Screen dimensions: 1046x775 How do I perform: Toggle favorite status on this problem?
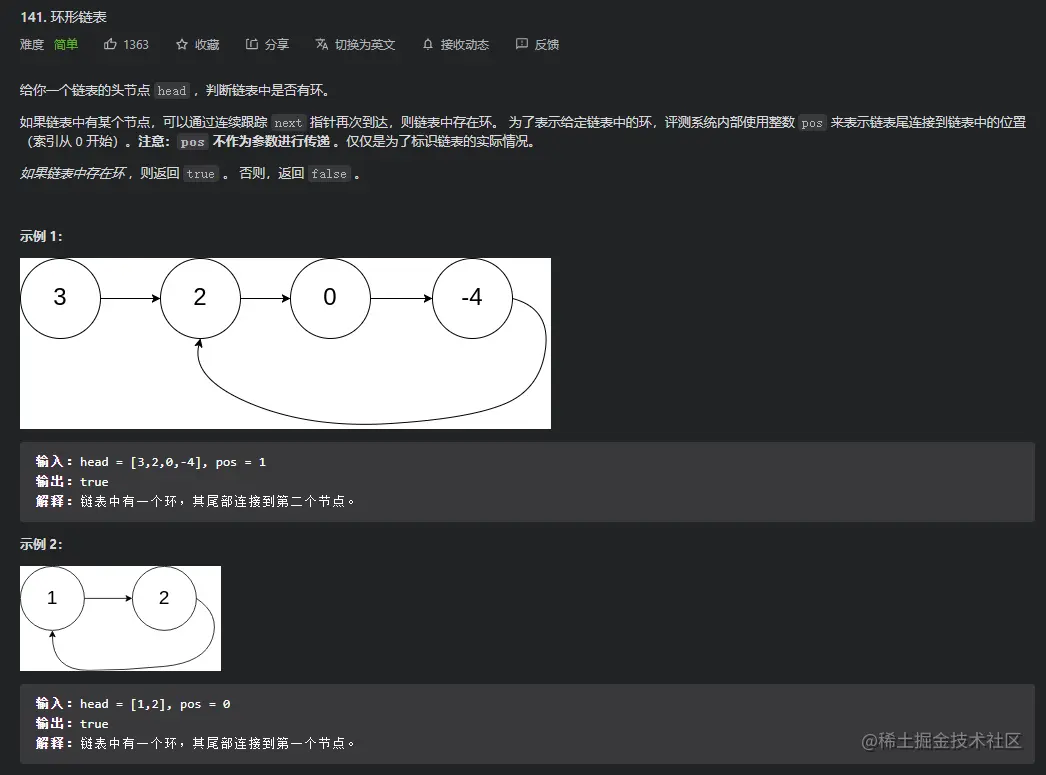click(x=197, y=44)
